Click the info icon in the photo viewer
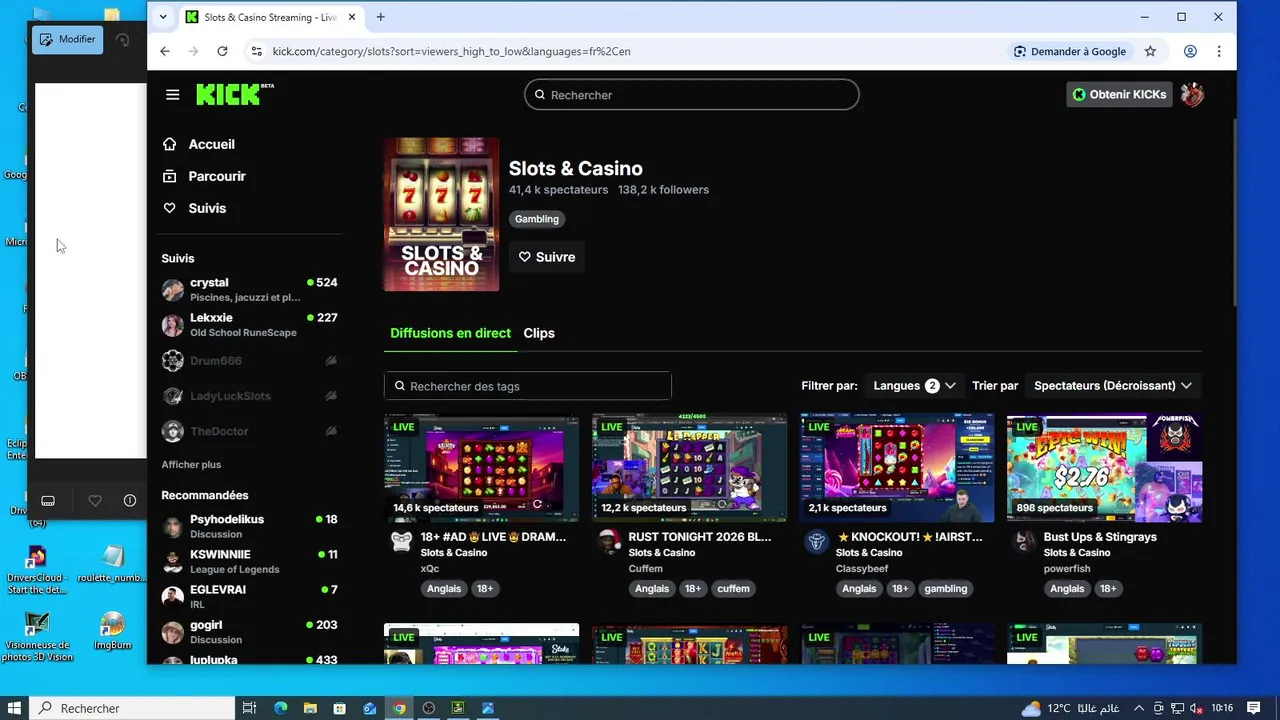Viewport: 1280px width, 720px height. pyautogui.click(x=130, y=501)
